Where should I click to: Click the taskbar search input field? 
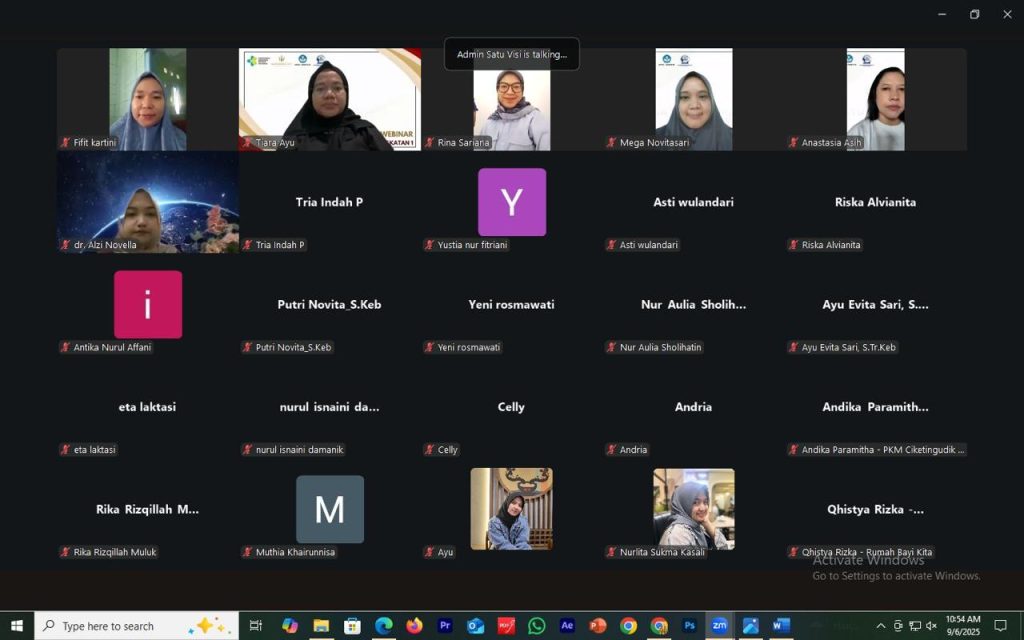point(120,626)
